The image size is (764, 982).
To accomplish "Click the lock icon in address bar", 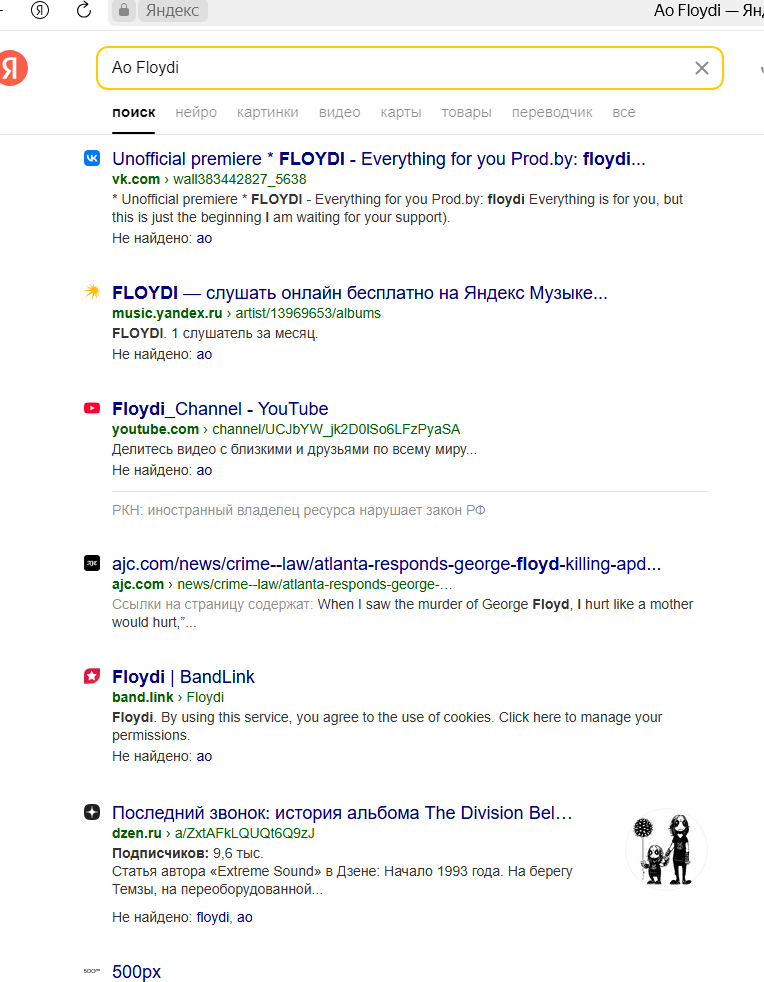I will (x=124, y=11).
